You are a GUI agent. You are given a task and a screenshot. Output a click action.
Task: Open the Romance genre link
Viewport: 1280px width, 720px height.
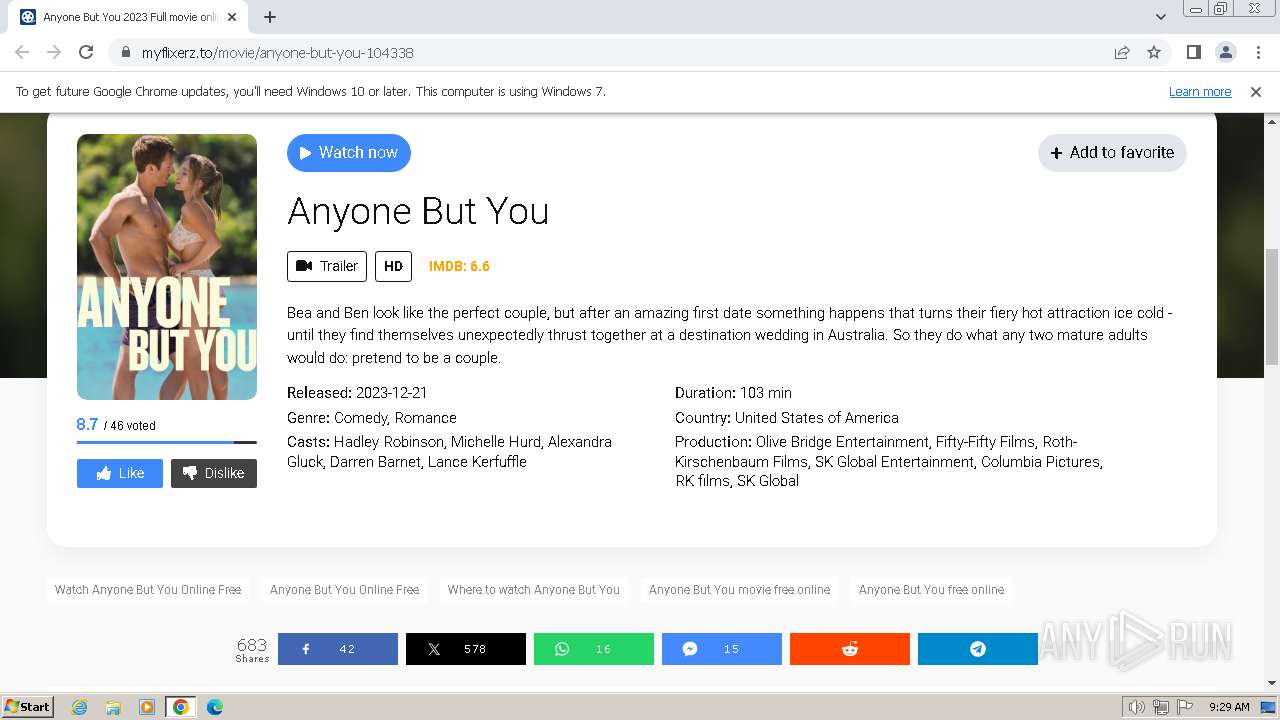point(426,417)
